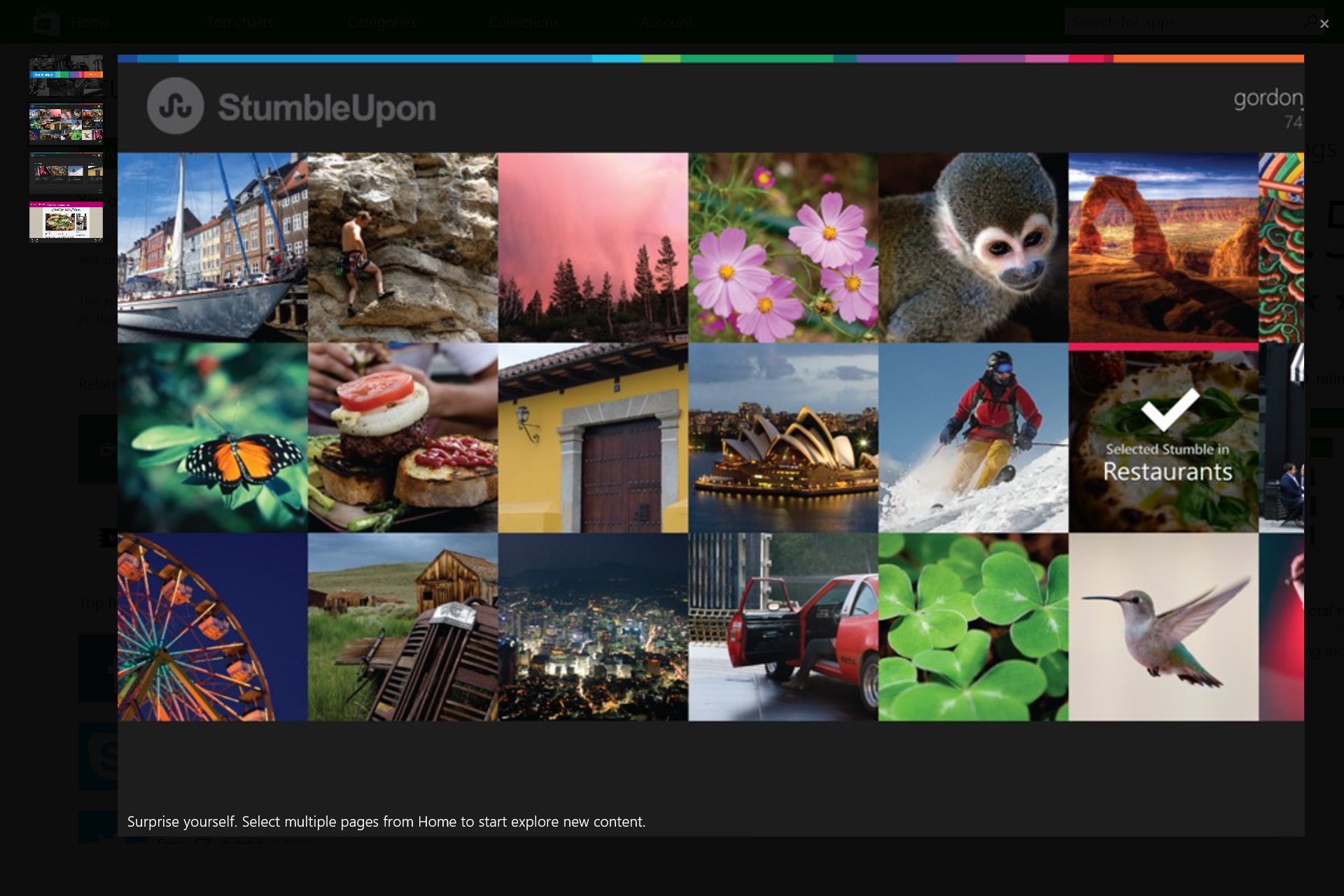Click the search magnifier icon
Screen dimensions: 1344x896
point(1311,22)
